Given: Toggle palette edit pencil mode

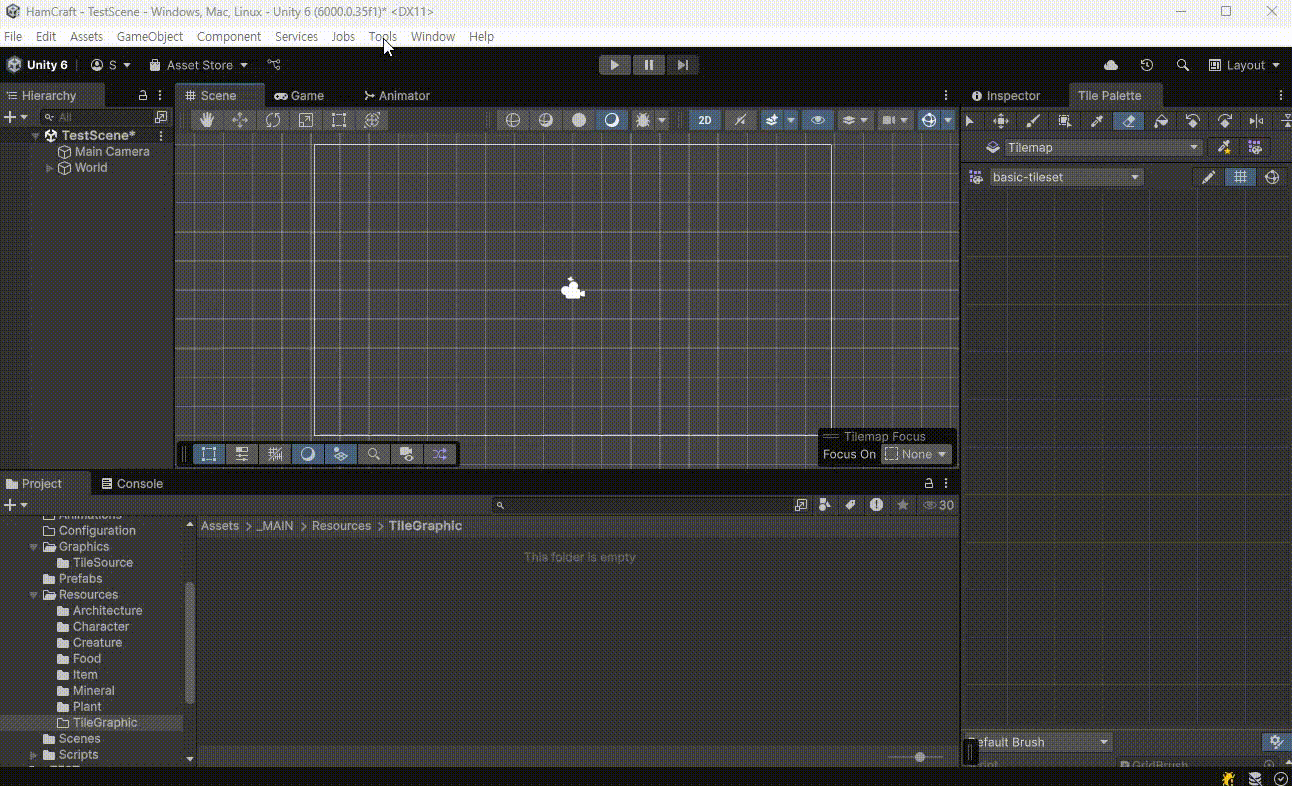Looking at the screenshot, I should pos(1208,177).
